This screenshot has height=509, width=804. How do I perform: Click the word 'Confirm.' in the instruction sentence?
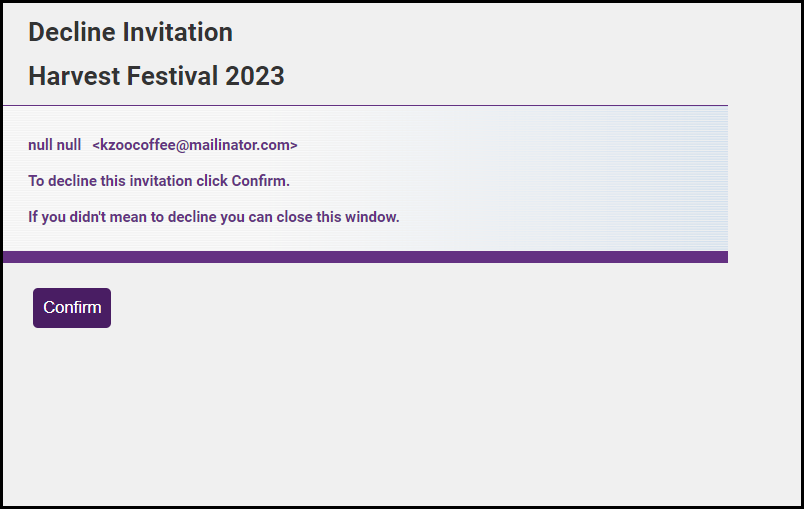tap(261, 181)
